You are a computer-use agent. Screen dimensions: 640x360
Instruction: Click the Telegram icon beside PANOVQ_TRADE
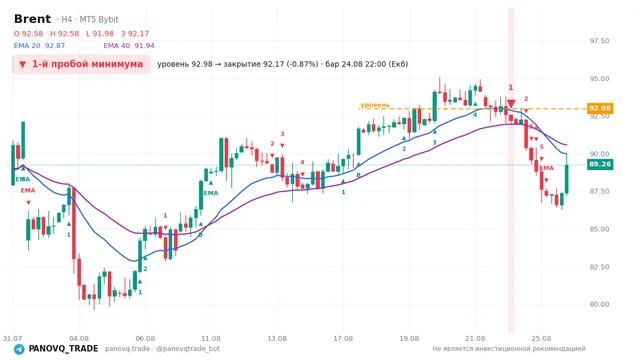tap(19, 349)
